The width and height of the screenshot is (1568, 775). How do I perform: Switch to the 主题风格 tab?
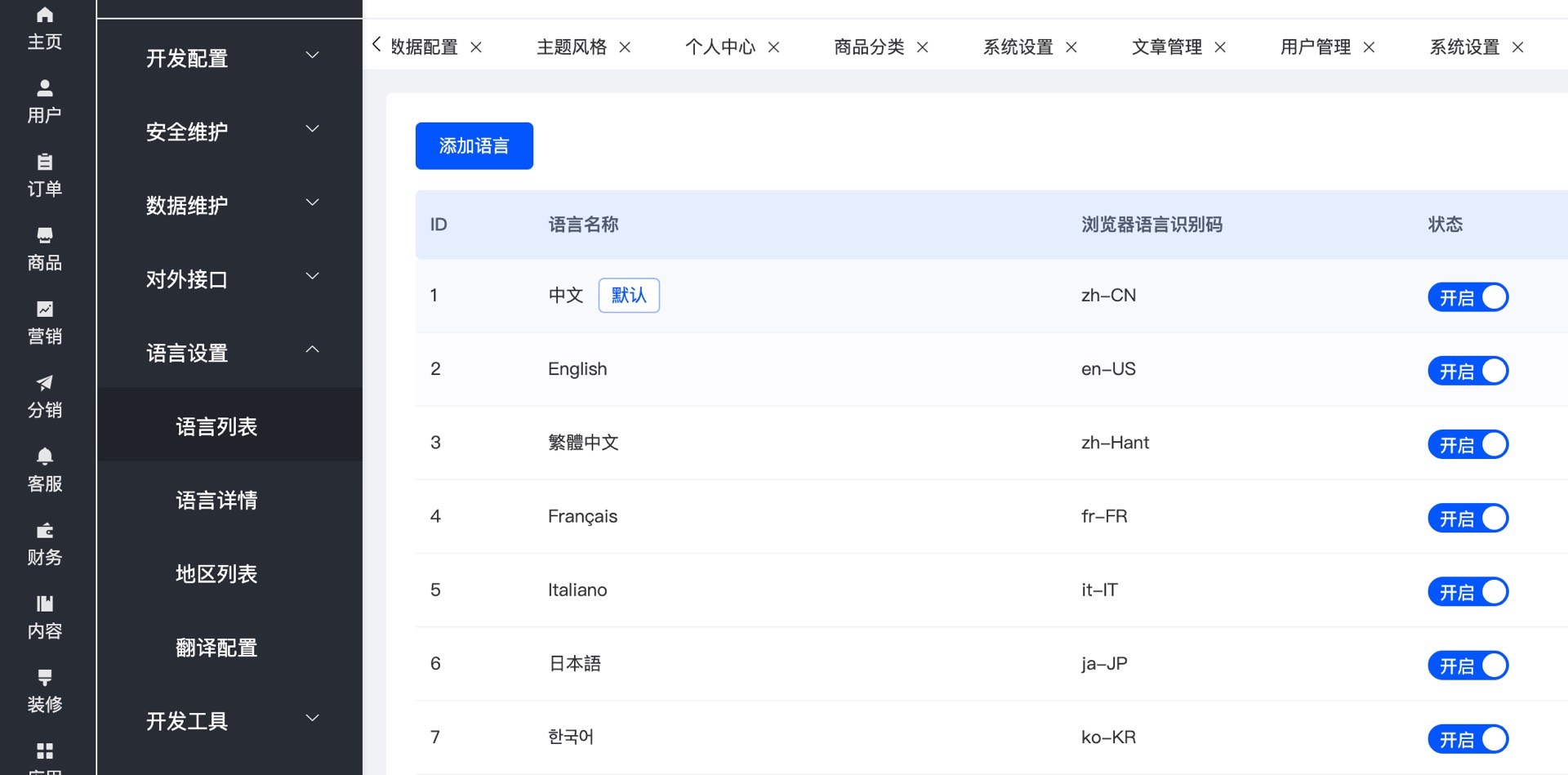tap(572, 47)
